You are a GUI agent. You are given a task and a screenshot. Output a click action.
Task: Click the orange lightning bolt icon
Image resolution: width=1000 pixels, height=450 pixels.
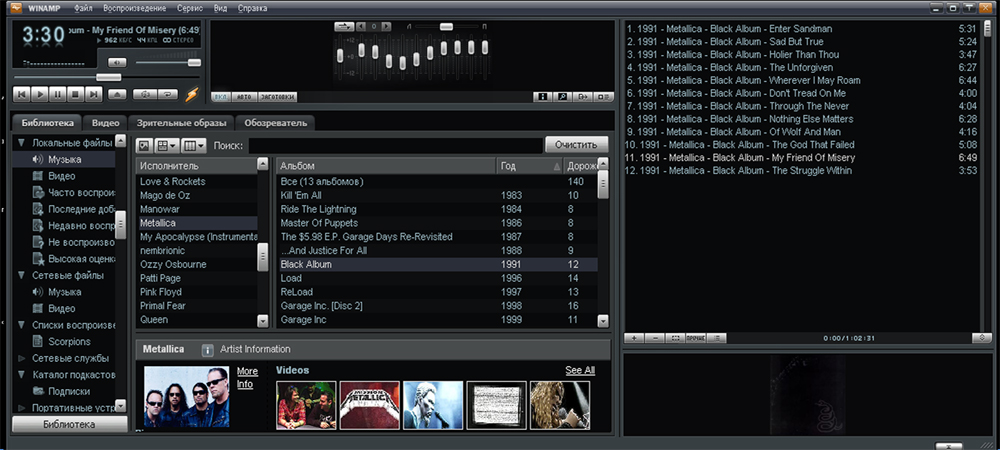coord(192,94)
